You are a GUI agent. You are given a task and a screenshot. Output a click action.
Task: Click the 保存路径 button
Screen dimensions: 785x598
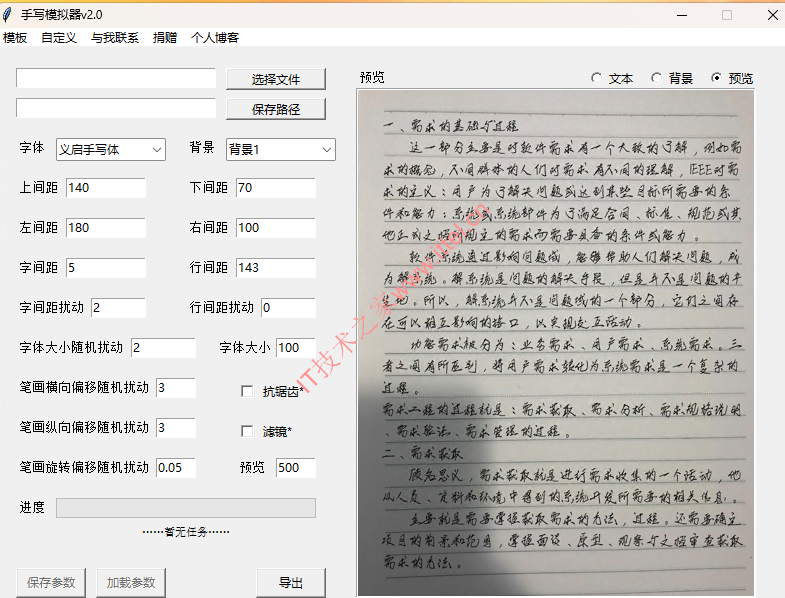coord(276,109)
